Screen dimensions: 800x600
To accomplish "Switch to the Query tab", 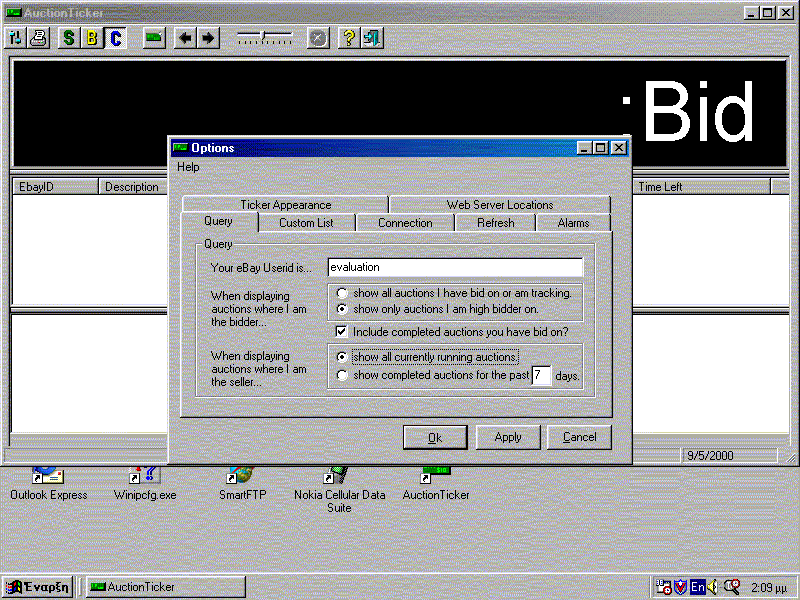I will click(x=218, y=221).
